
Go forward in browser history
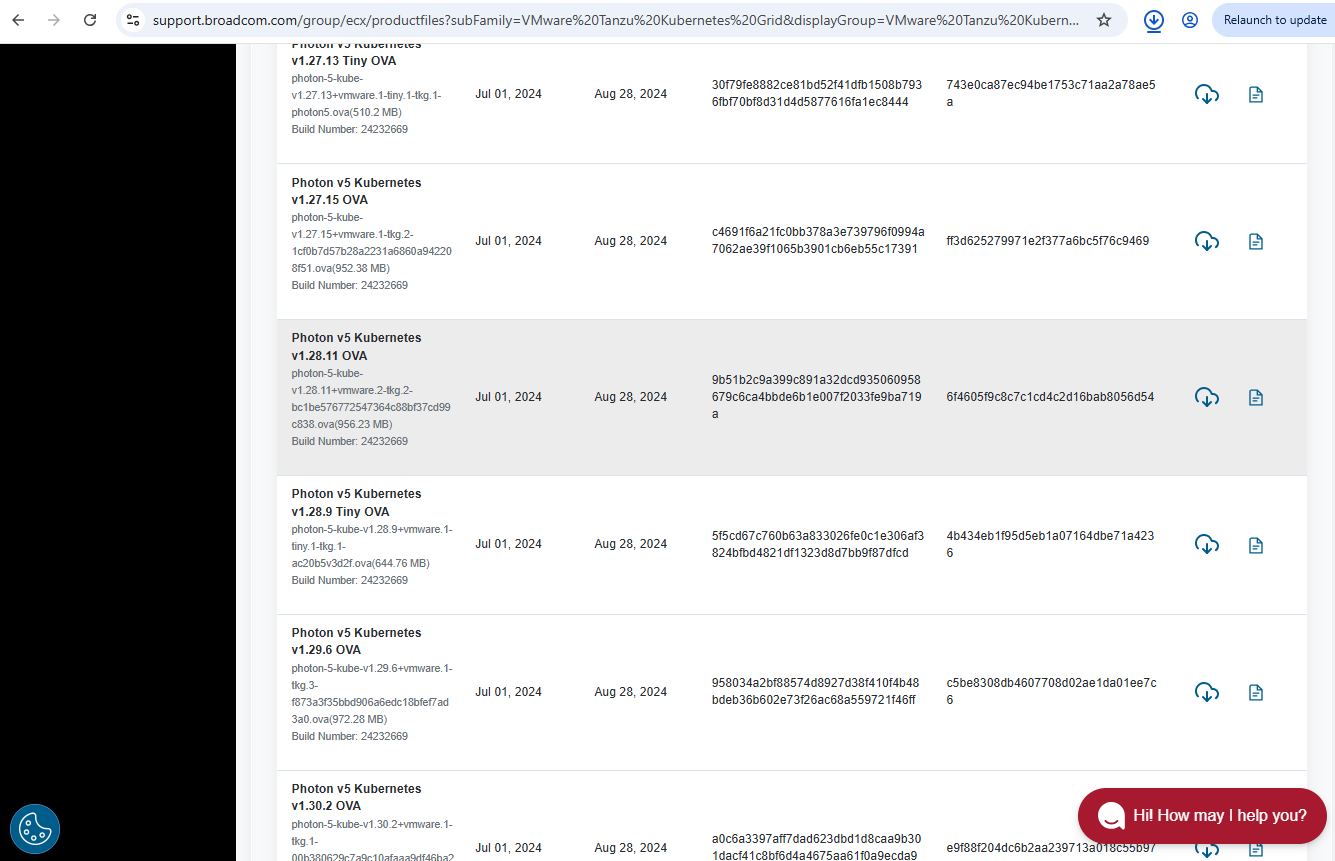click(54, 20)
